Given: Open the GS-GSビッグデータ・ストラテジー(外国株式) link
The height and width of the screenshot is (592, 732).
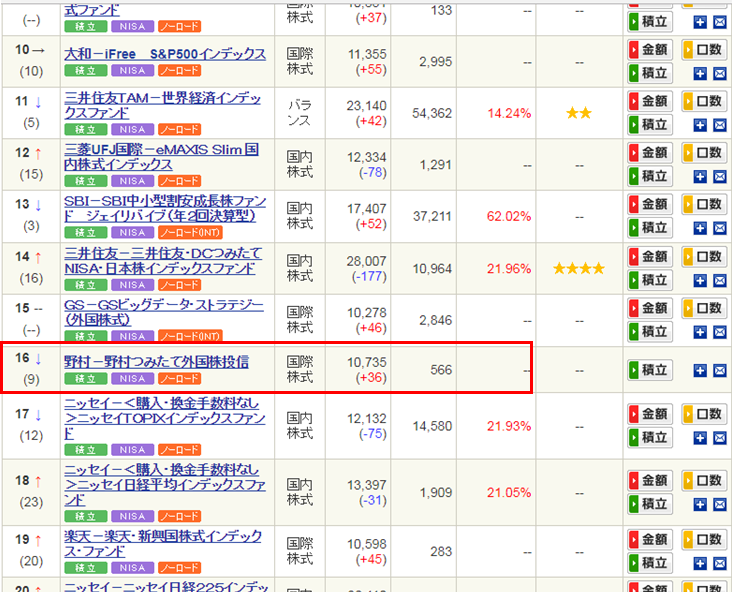Looking at the screenshot, I should tap(164, 312).
